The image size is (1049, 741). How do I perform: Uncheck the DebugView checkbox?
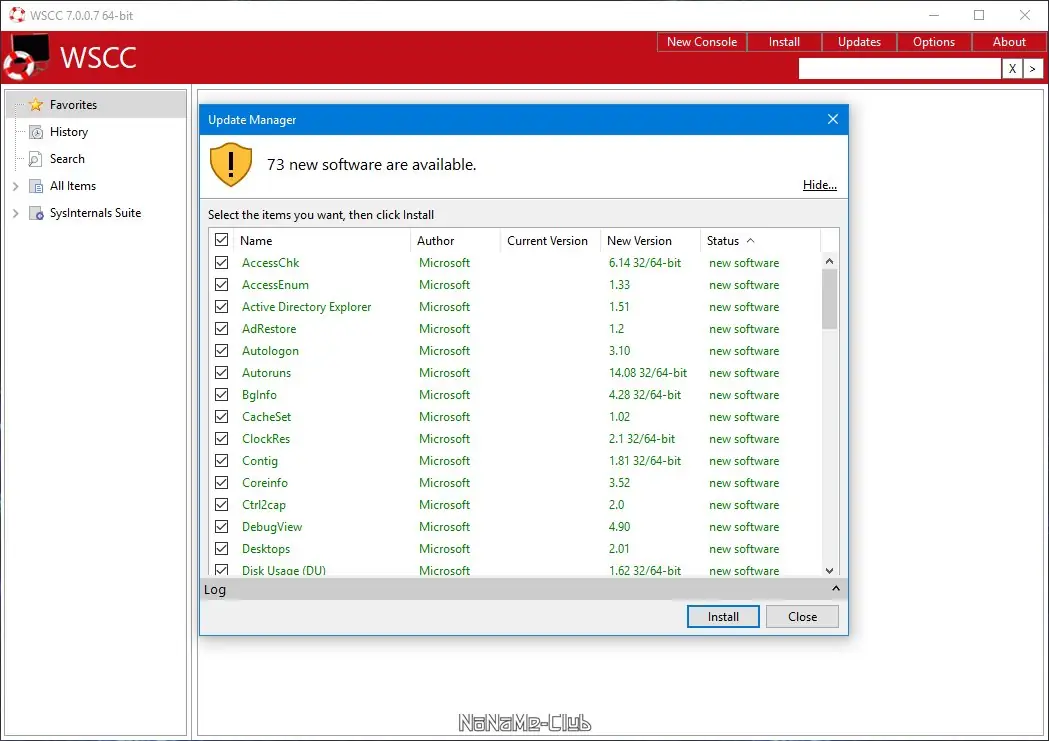point(221,527)
